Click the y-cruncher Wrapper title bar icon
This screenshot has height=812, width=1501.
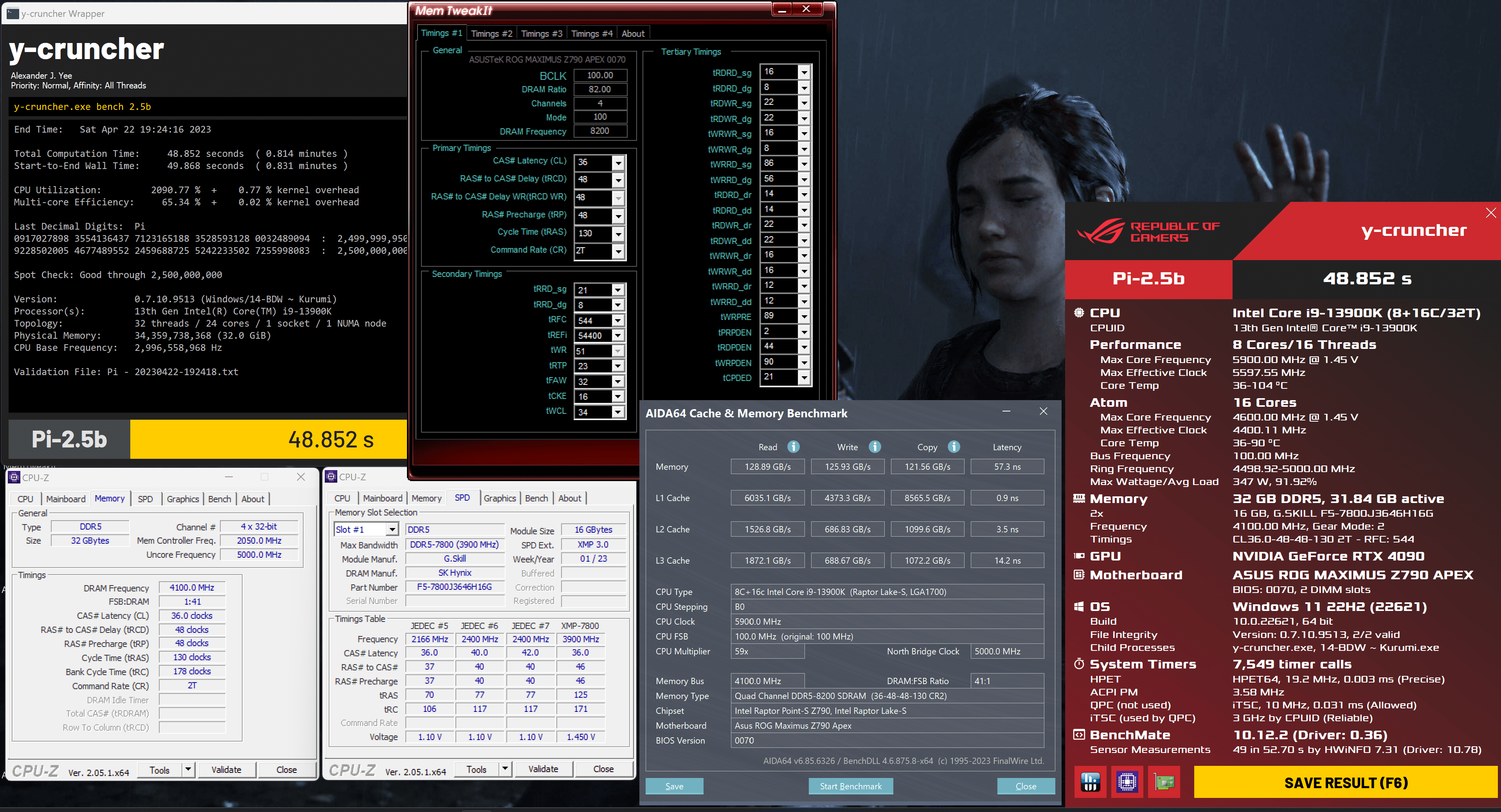coord(13,13)
